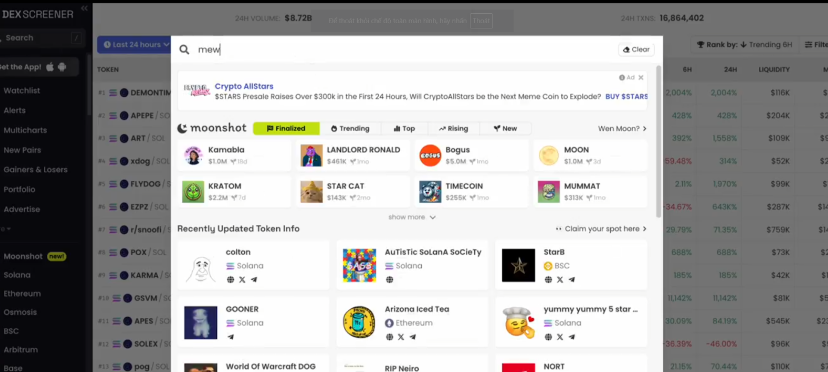828x372 pixels.
Task: Open Watchlist in the sidebar
Action: pos(22,91)
